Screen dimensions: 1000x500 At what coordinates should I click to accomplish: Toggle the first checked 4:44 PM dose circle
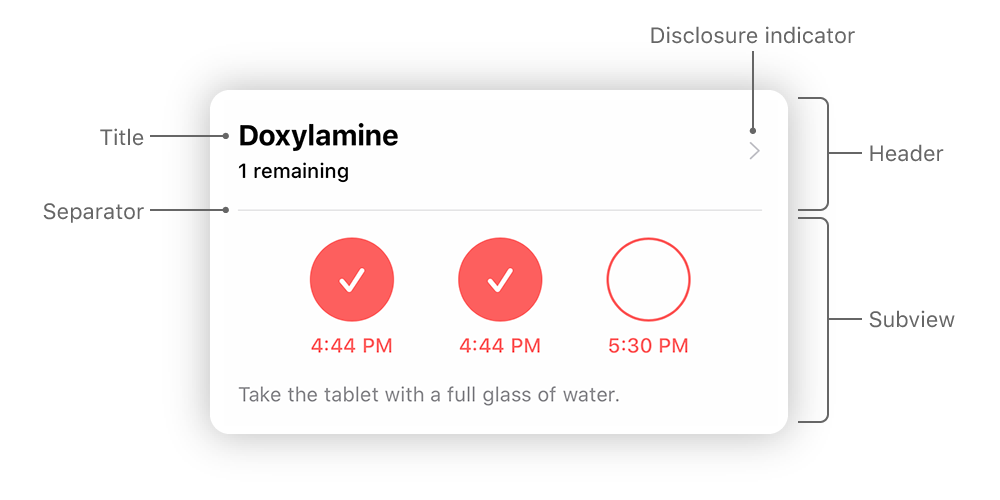(x=352, y=279)
